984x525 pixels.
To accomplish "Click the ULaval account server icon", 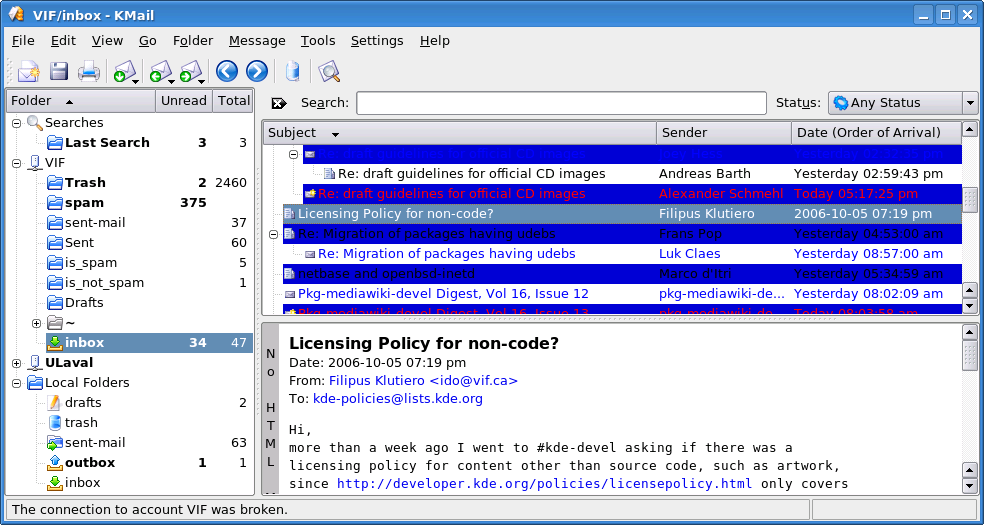I will pyautogui.click(x=35, y=363).
